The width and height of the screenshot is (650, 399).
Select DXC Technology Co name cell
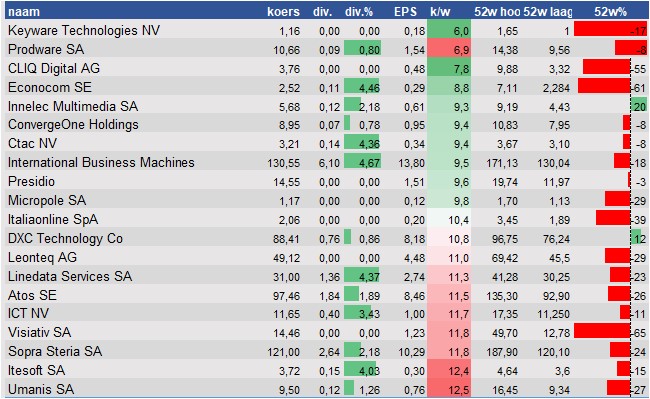pos(65,238)
